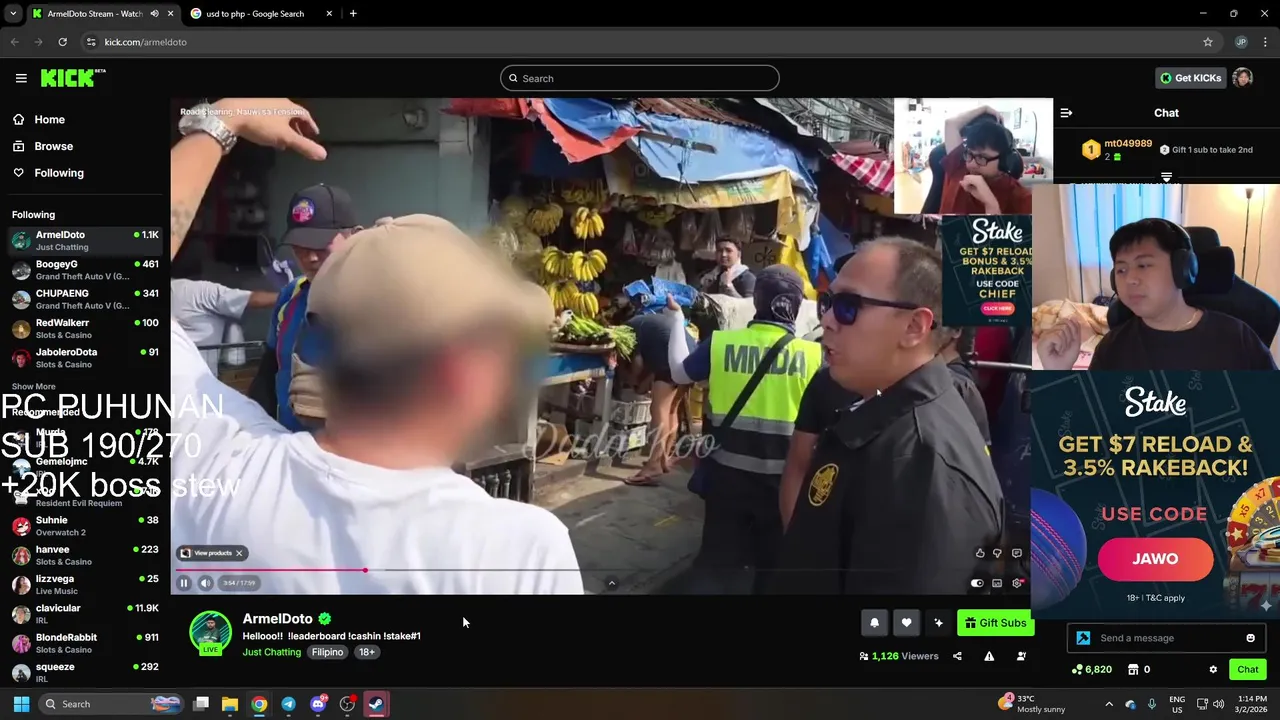Expand the player chevron-up control
The height and width of the screenshot is (720, 1280).
(612, 584)
